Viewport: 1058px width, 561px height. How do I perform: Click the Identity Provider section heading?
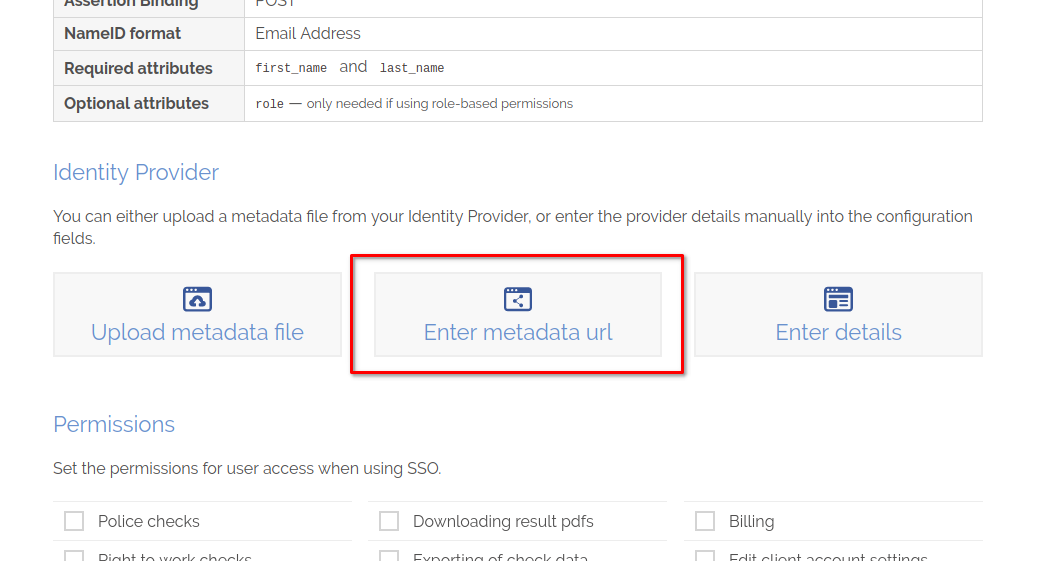136,172
